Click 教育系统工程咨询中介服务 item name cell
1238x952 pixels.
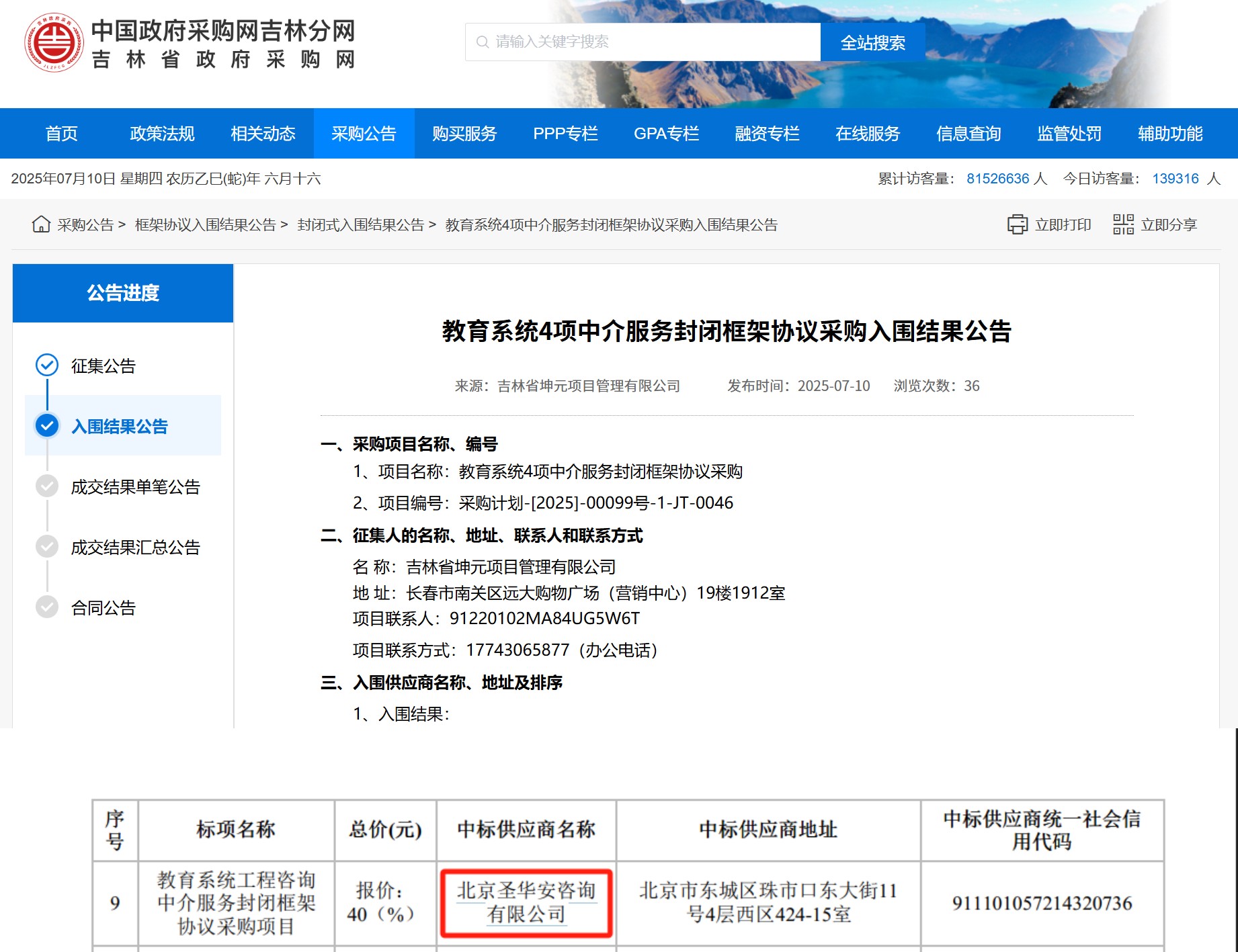(x=236, y=902)
